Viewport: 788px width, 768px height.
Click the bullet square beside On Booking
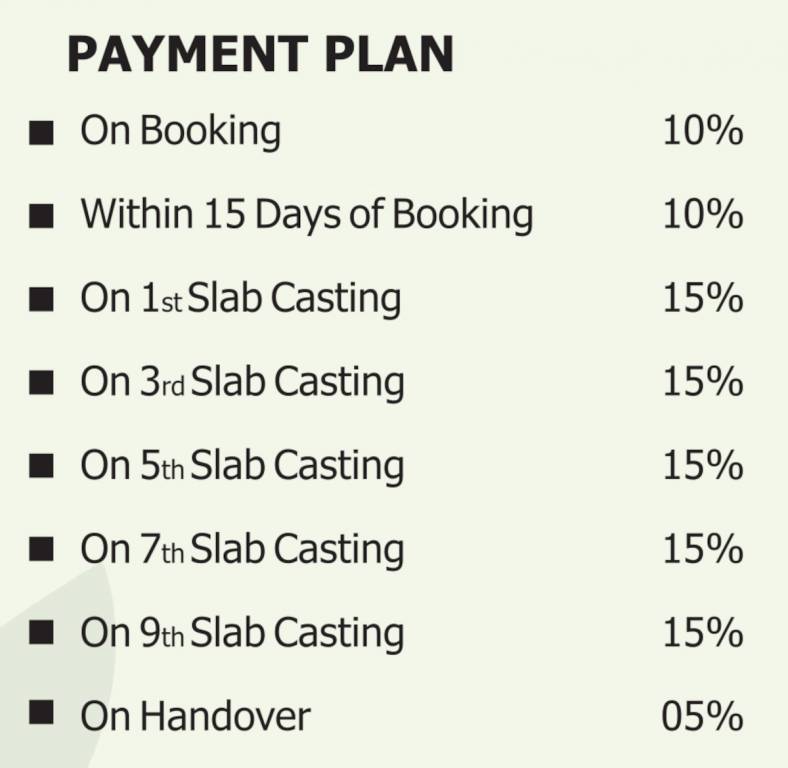click(x=41, y=132)
